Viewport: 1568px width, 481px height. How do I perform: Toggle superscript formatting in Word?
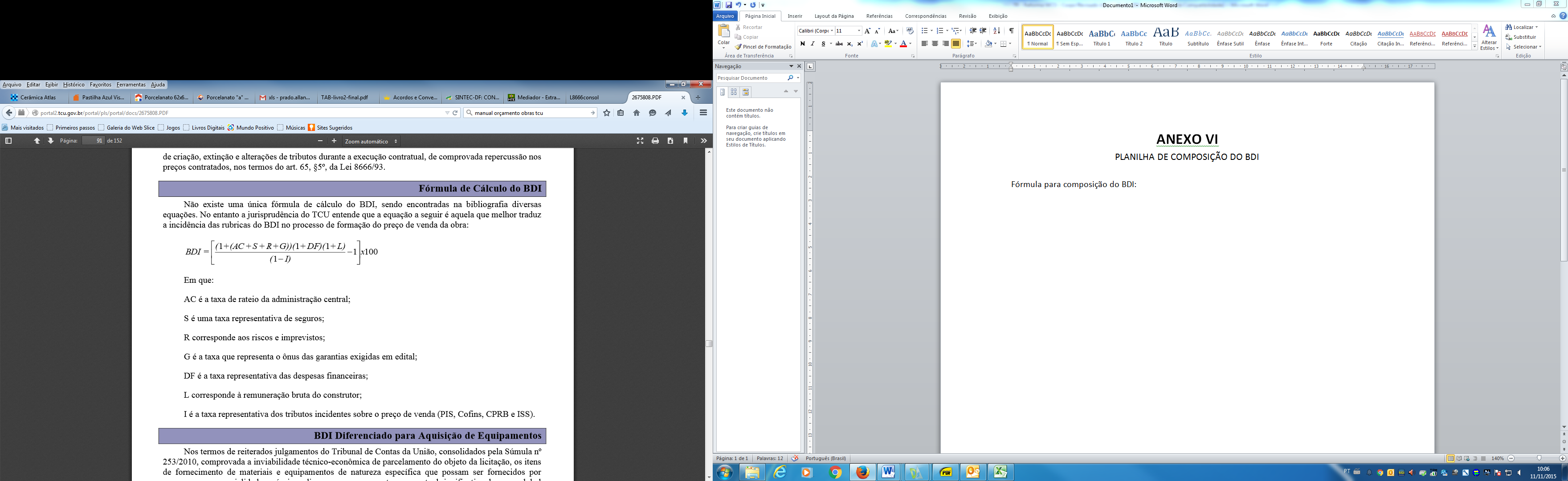pos(860,44)
